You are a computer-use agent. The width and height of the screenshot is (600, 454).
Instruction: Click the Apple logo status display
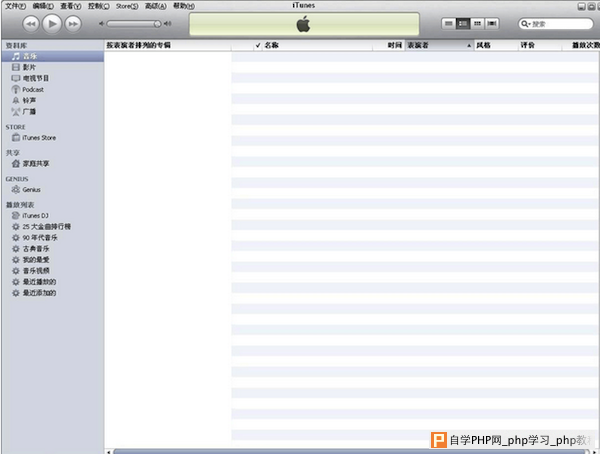(304, 24)
